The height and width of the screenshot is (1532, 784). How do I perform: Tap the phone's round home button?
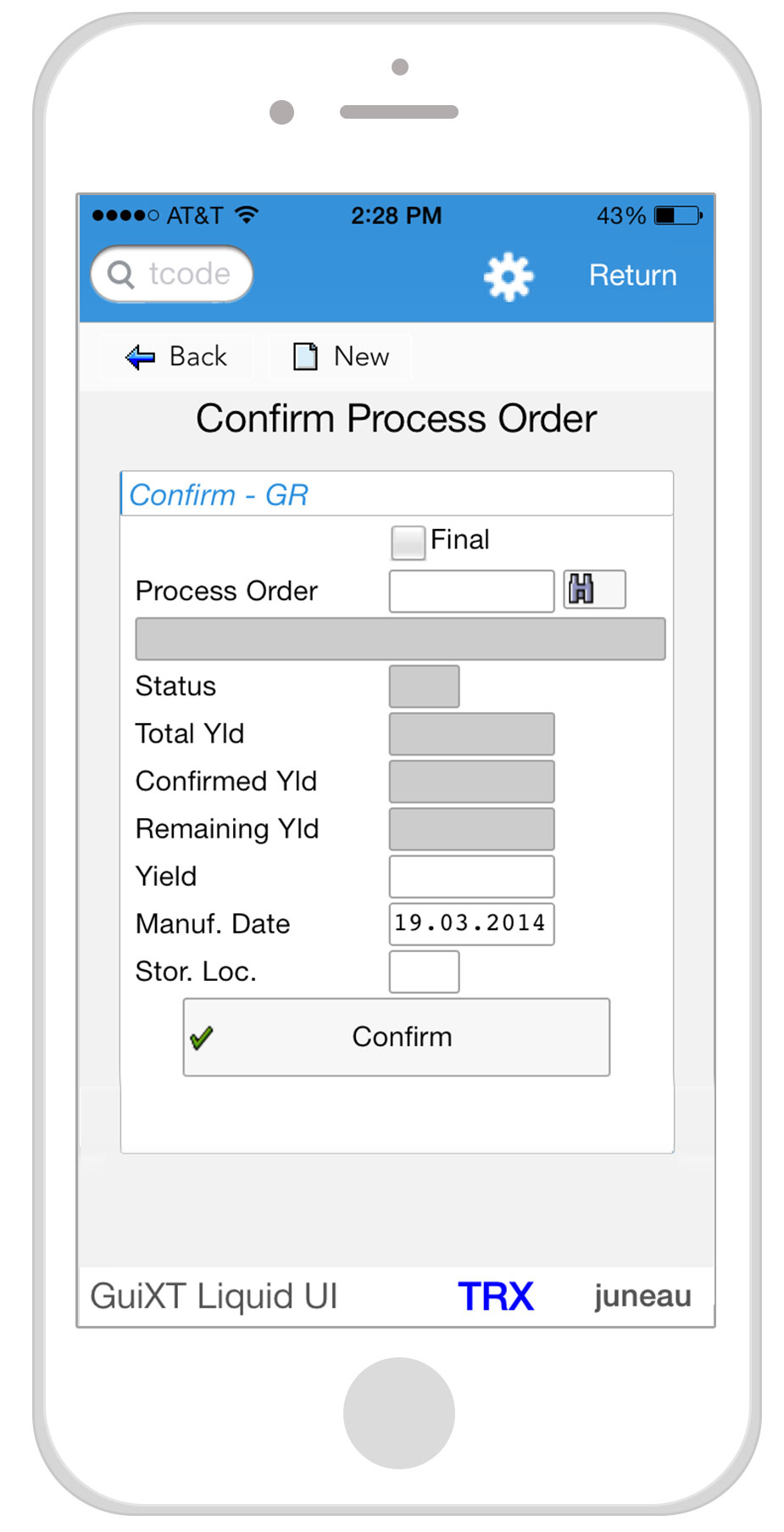pos(398,1412)
